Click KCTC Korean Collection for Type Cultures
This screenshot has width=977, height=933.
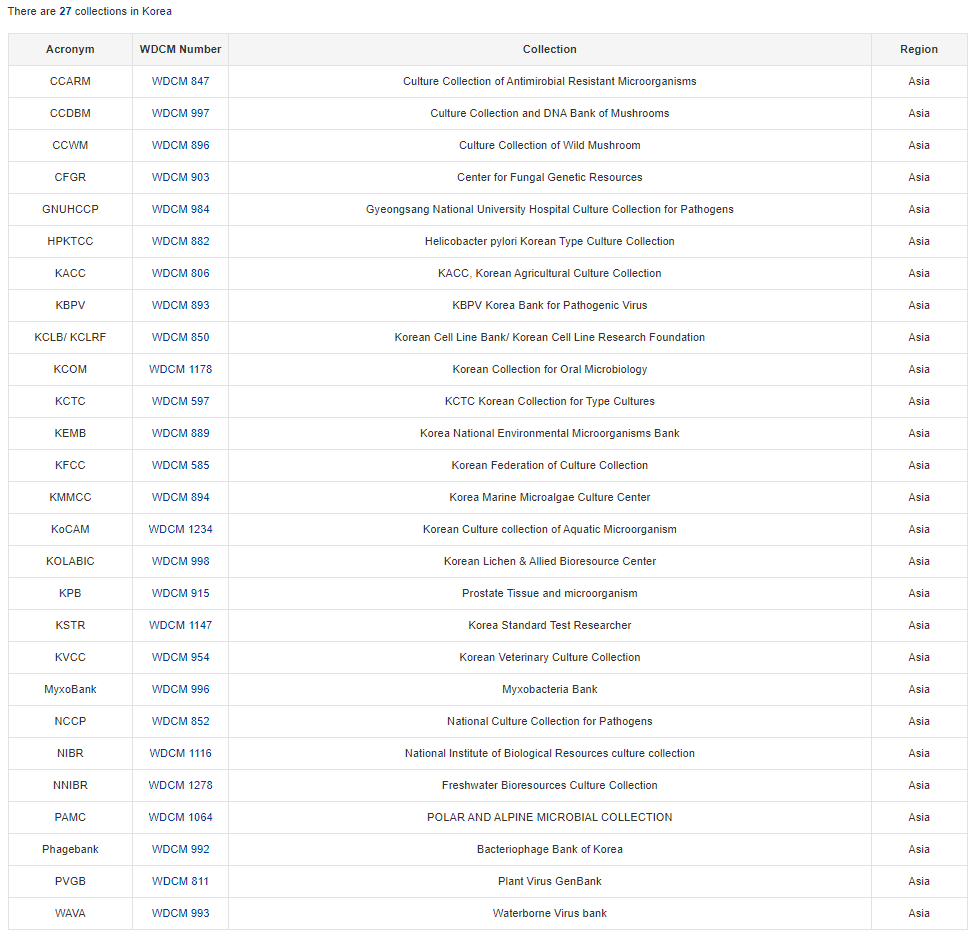[550, 401]
